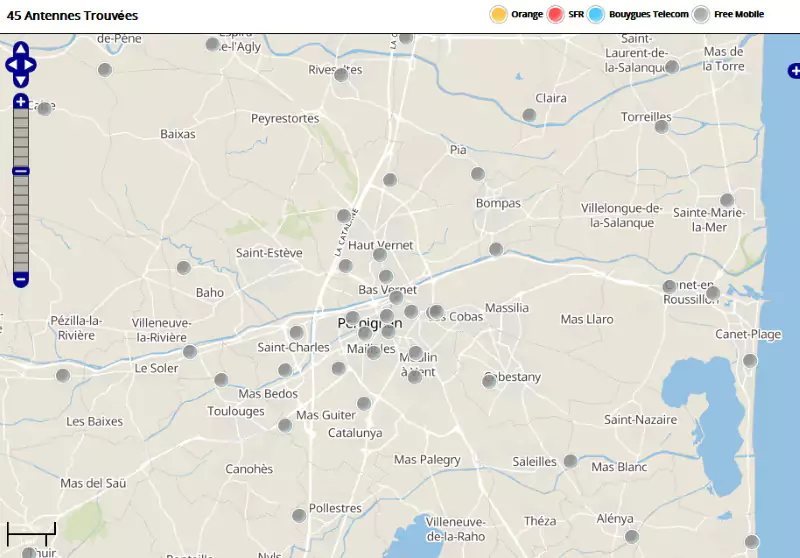Click the antenna marker near Pollestres
The height and width of the screenshot is (558, 800).
coord(299,516)
